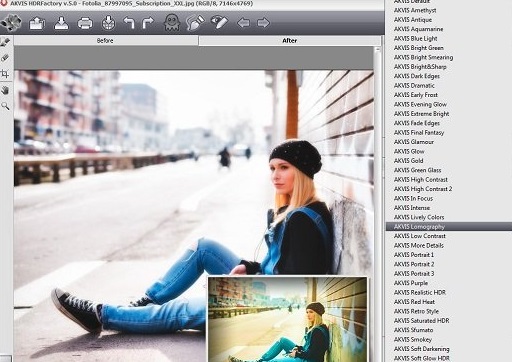Choose AKVIS Gold preset

408,161
